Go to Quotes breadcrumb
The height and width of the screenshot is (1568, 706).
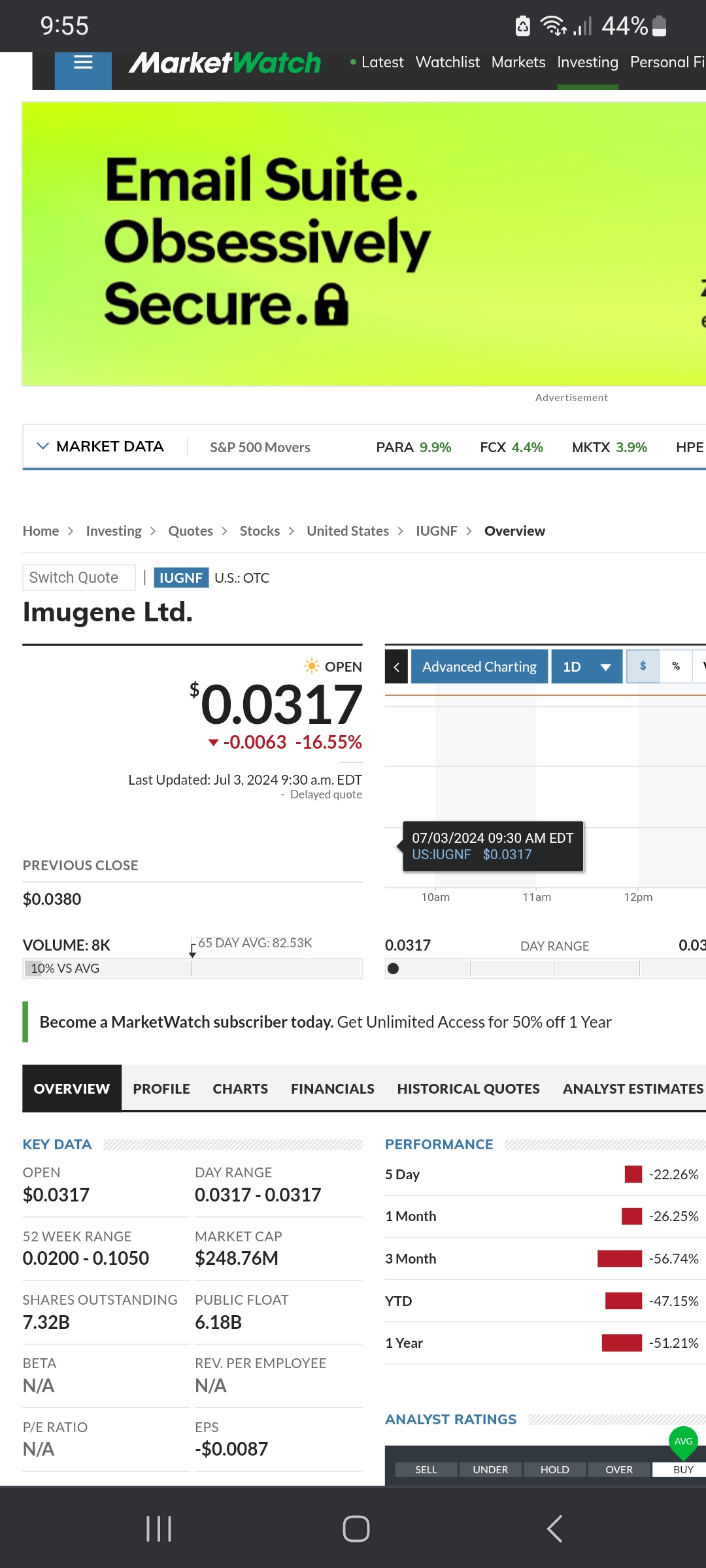point(190,531)
